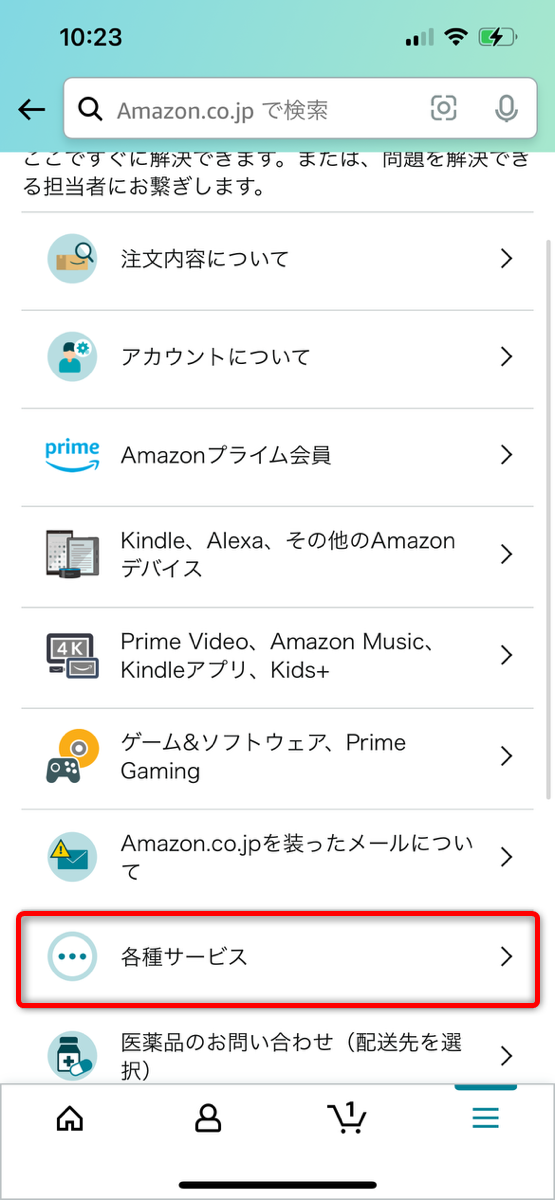This screenshot has width=555, height=1200.
Task: Tap the prime logo icon
Action: [73, 455]
